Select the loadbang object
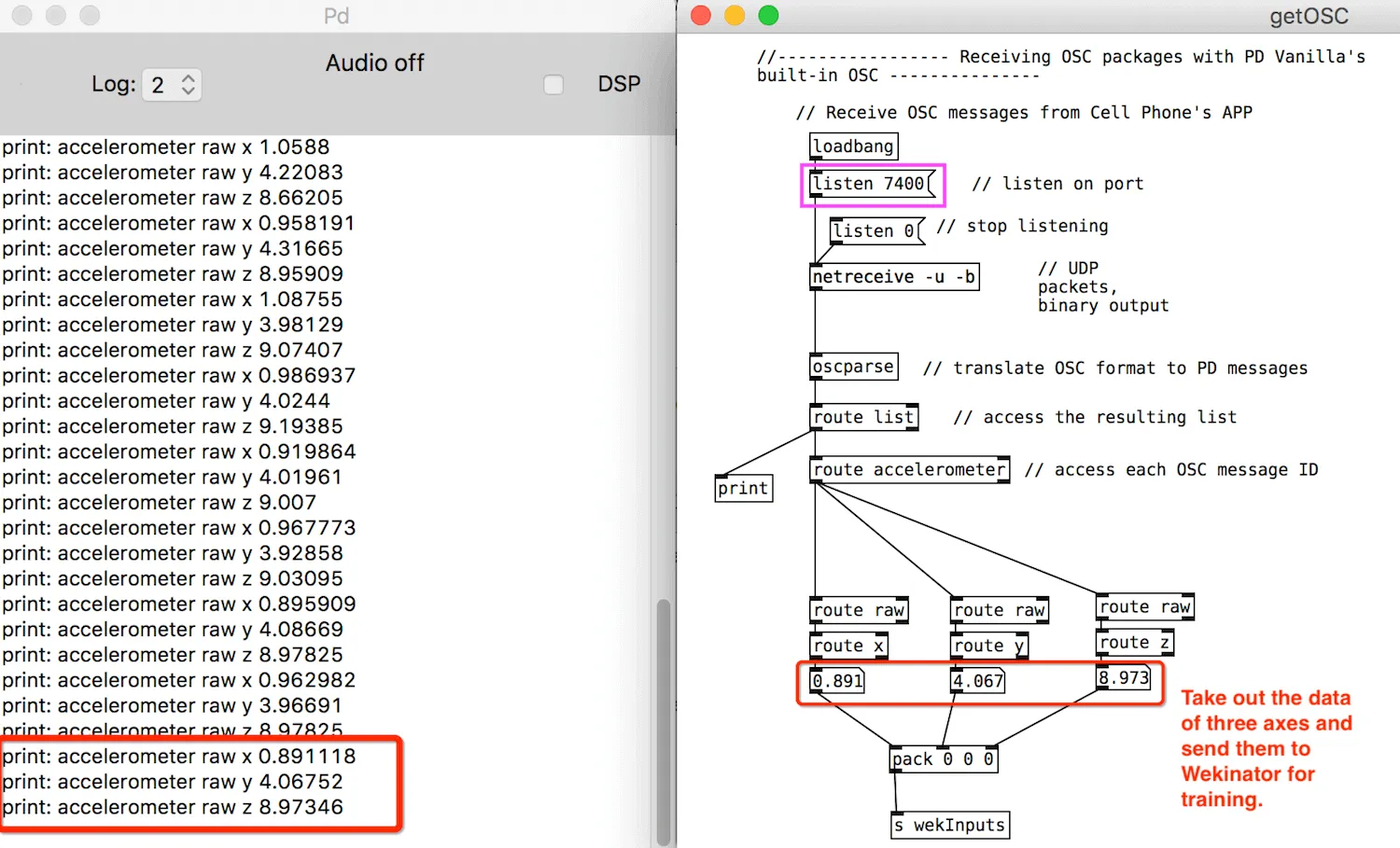Image resolution: width=1400 pixels, height=848 pixels. click(x=853, y=146)
